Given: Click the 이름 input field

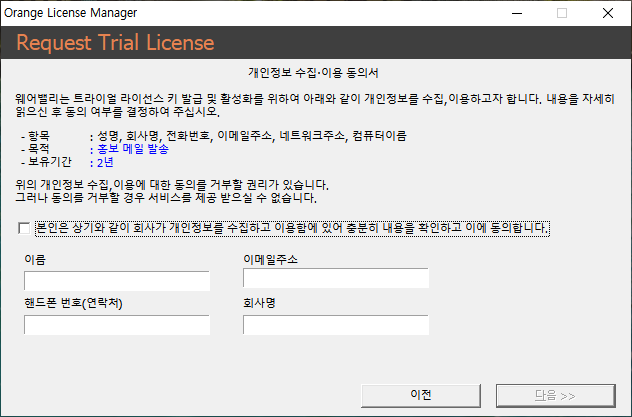Looking at the screenshot, I should (x=116, y=278).
